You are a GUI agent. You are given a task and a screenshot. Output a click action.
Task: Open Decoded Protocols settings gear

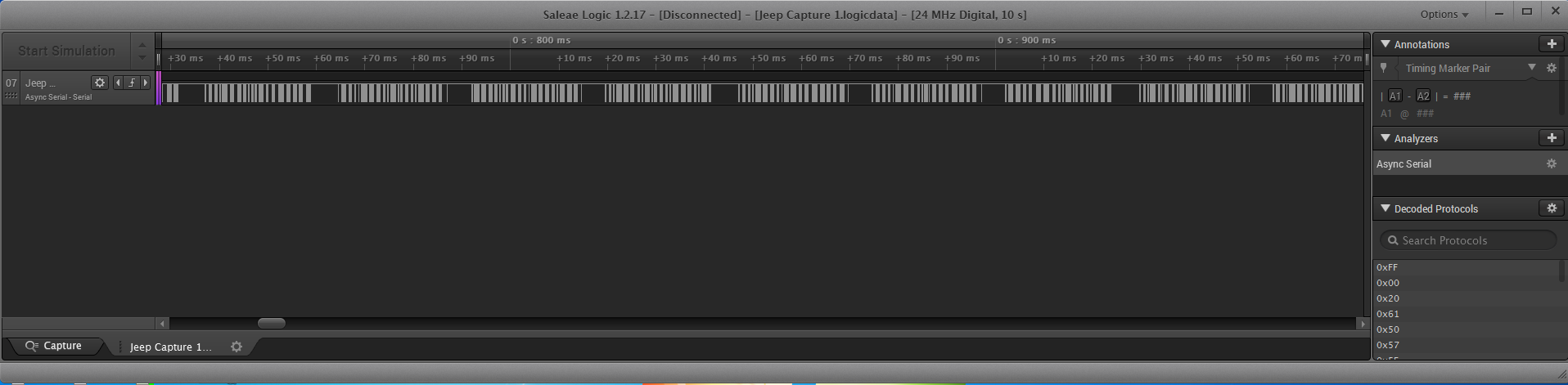(1551, 208)
